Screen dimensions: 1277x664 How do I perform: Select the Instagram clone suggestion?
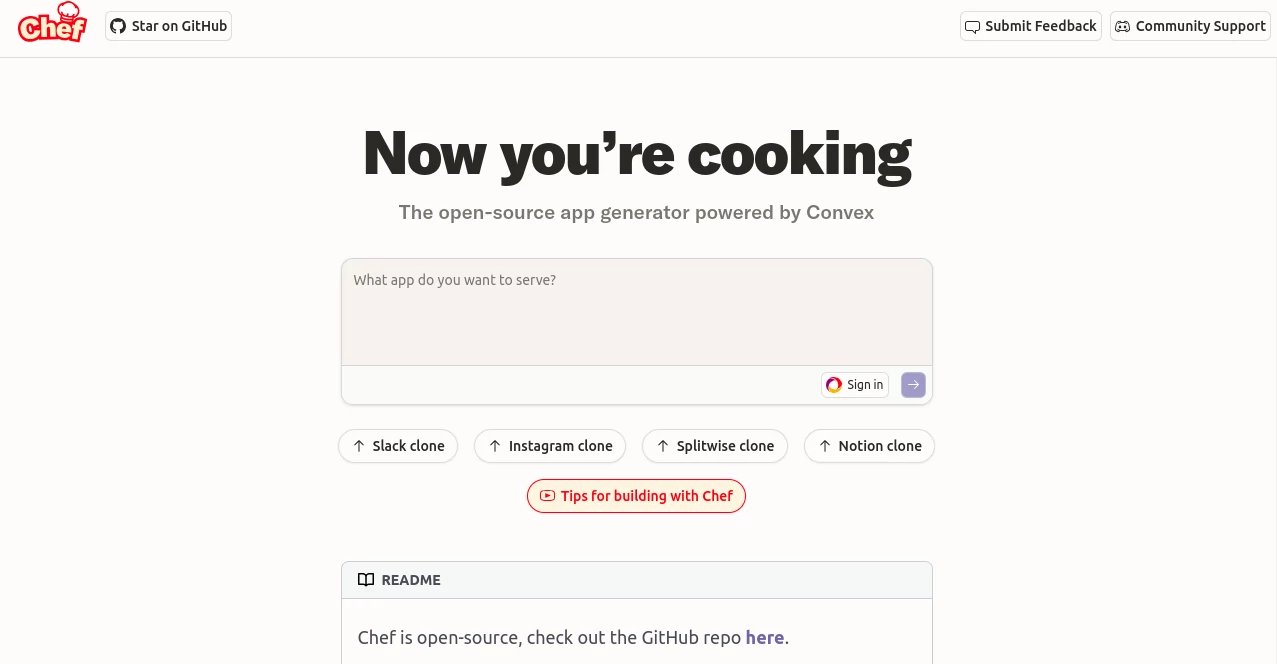549,446
